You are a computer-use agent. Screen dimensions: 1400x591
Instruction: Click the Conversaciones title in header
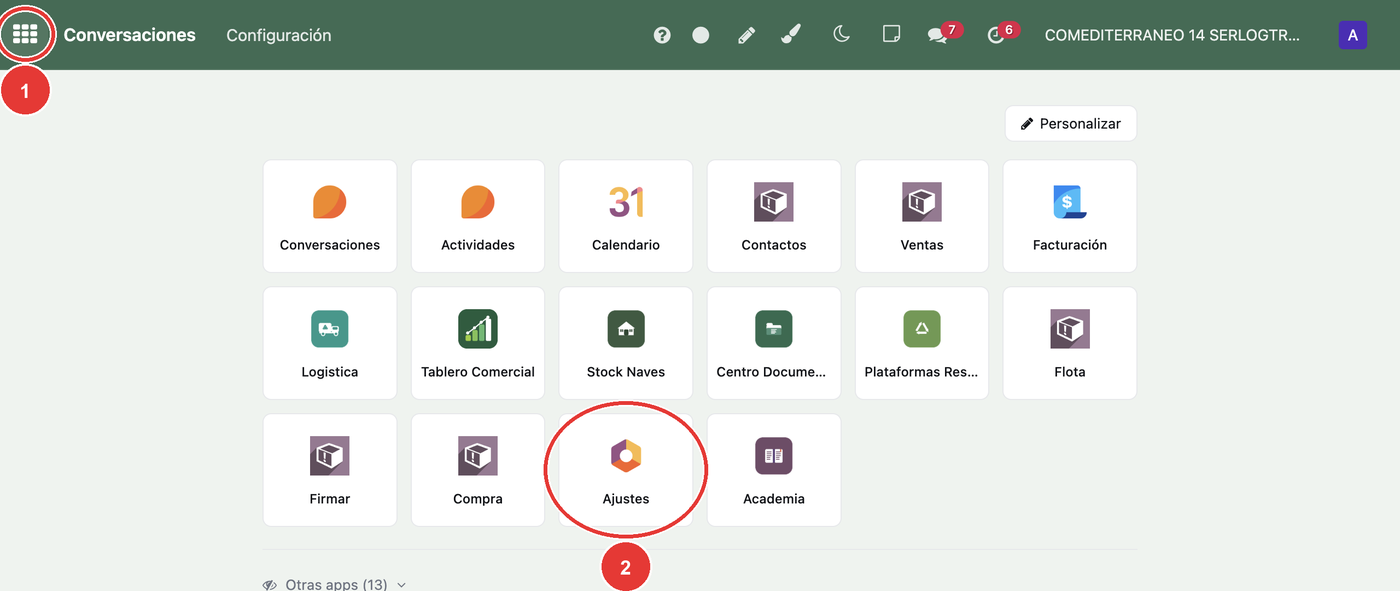click(130, 35)
